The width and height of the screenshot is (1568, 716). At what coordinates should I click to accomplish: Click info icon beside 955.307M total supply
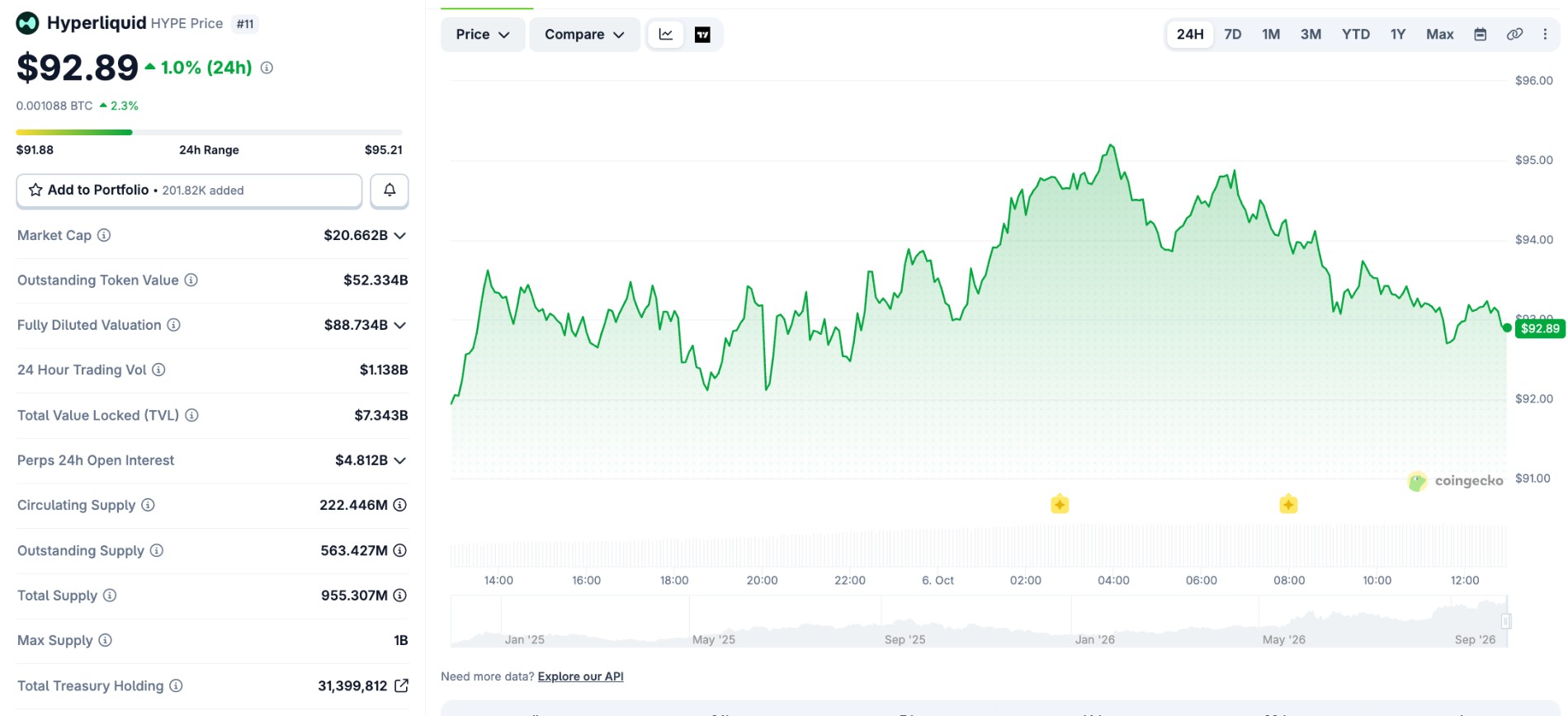click(x=399, y=595)
